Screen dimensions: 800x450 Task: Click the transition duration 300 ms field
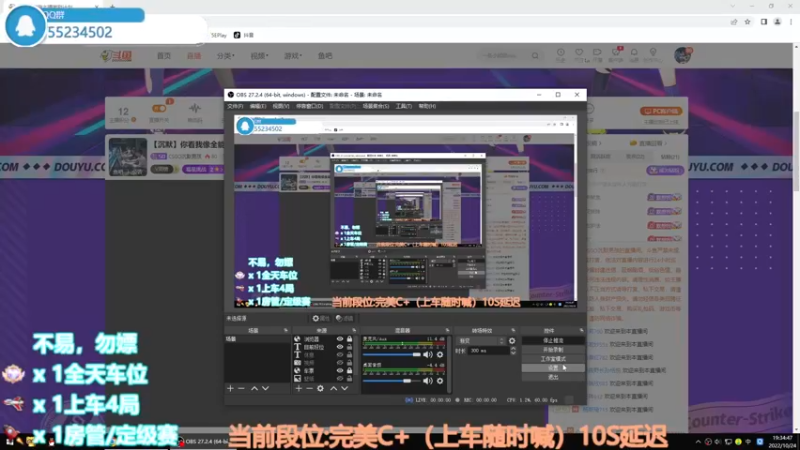coord(489,351)
